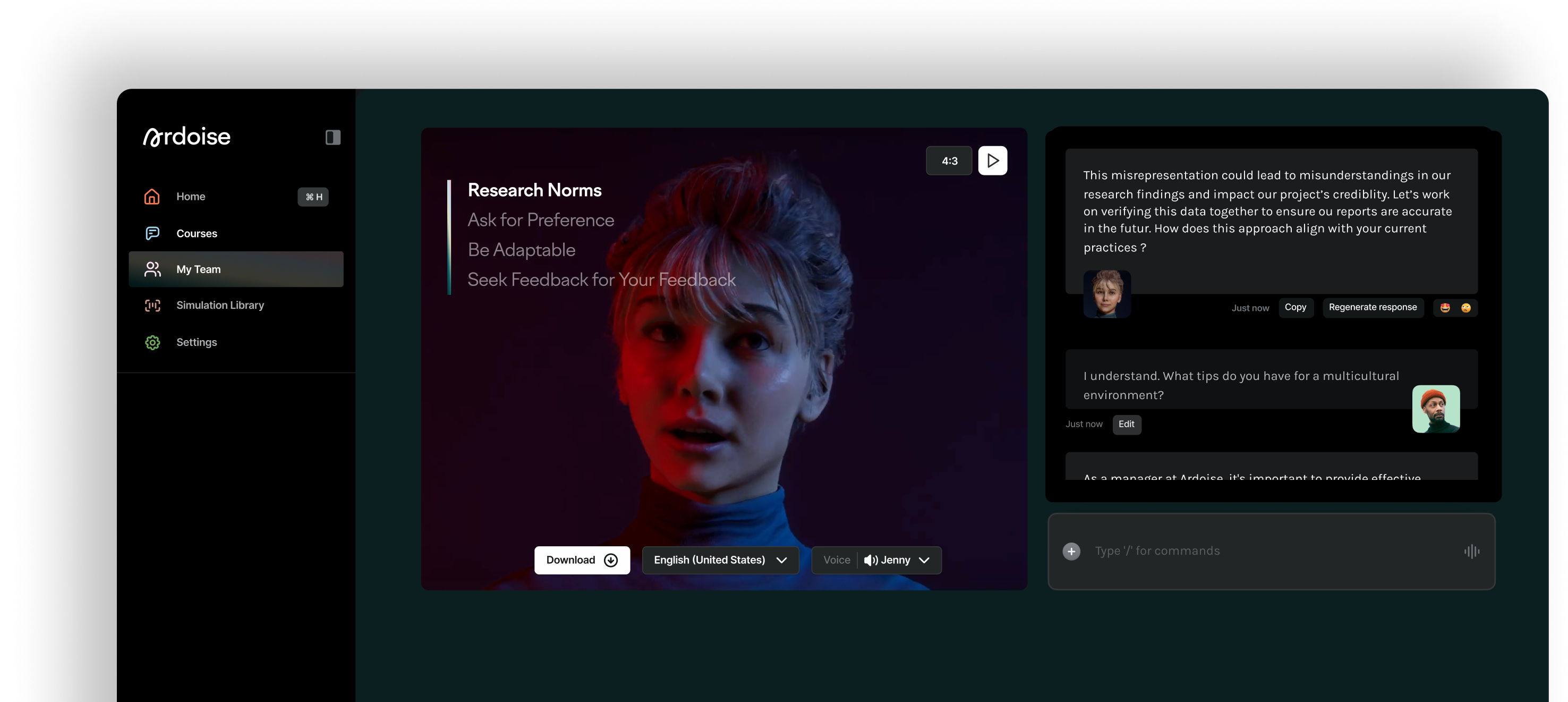
Task: Click the voice waveform microphone icon
Action: tap(1471, 552)
